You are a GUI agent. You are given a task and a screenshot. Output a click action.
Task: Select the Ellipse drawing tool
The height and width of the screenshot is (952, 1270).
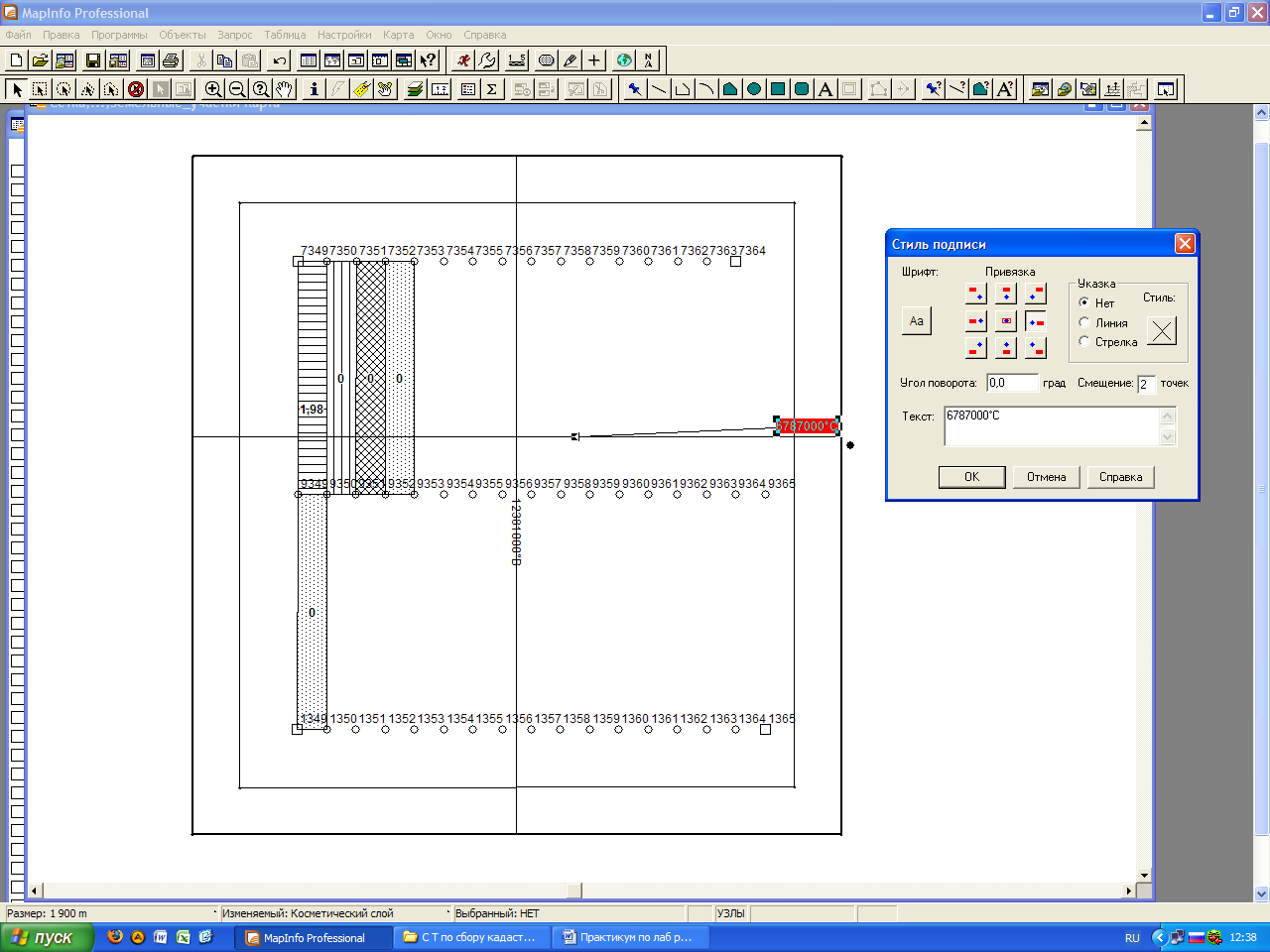pyautogui.click(x=753, y=89)
